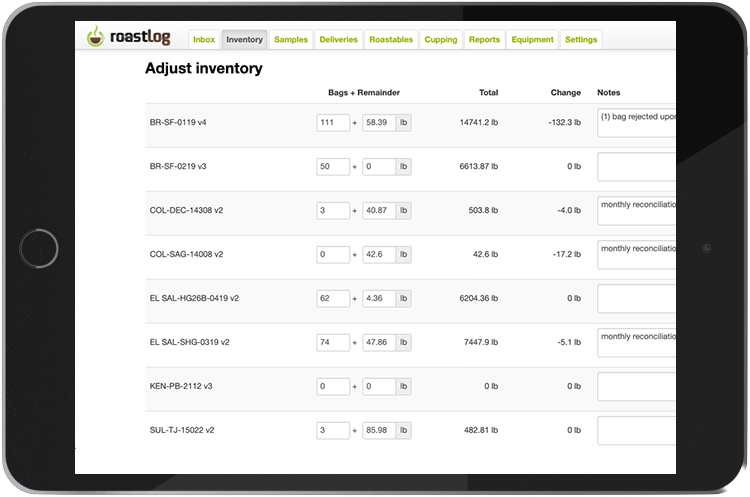750x497 pixels.
Task: Click the Inventory tab
Action: click(244, 40)
